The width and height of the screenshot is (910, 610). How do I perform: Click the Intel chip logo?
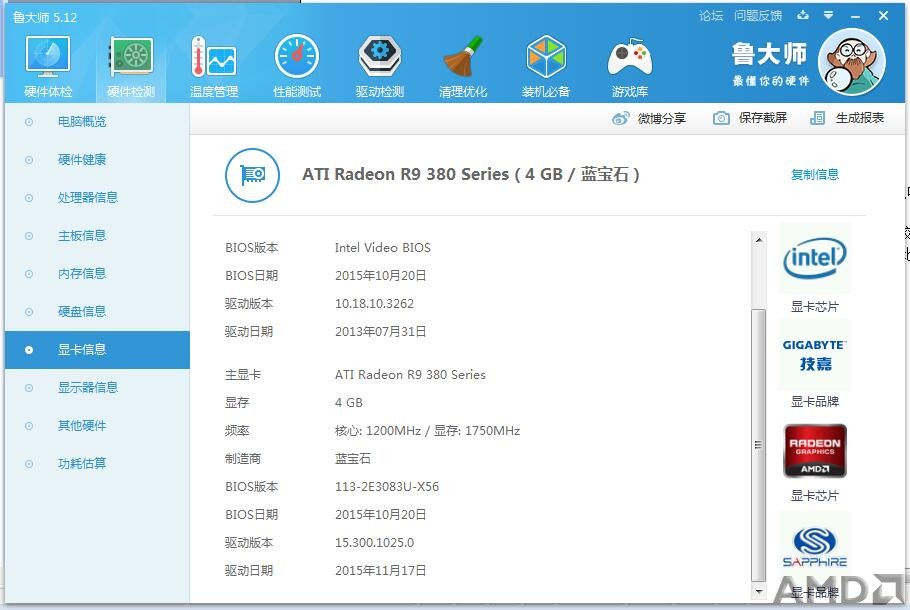coord(815,258)
